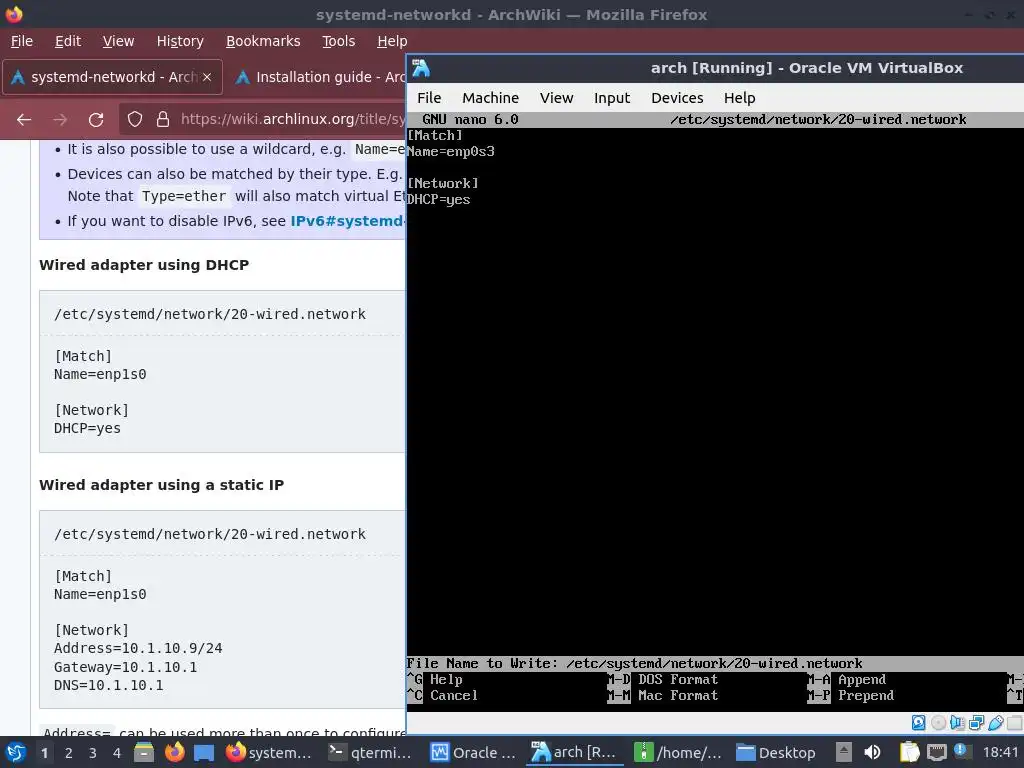Open VirtualBox File menu
Screen dimensions: 1024x768
point(429,98)
